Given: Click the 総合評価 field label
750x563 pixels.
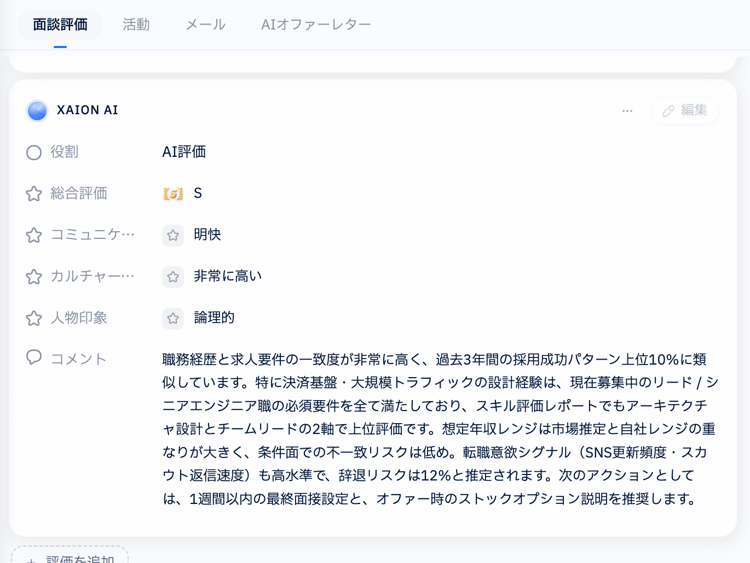Looking at the screenshot, I should (x=79, y=193).
